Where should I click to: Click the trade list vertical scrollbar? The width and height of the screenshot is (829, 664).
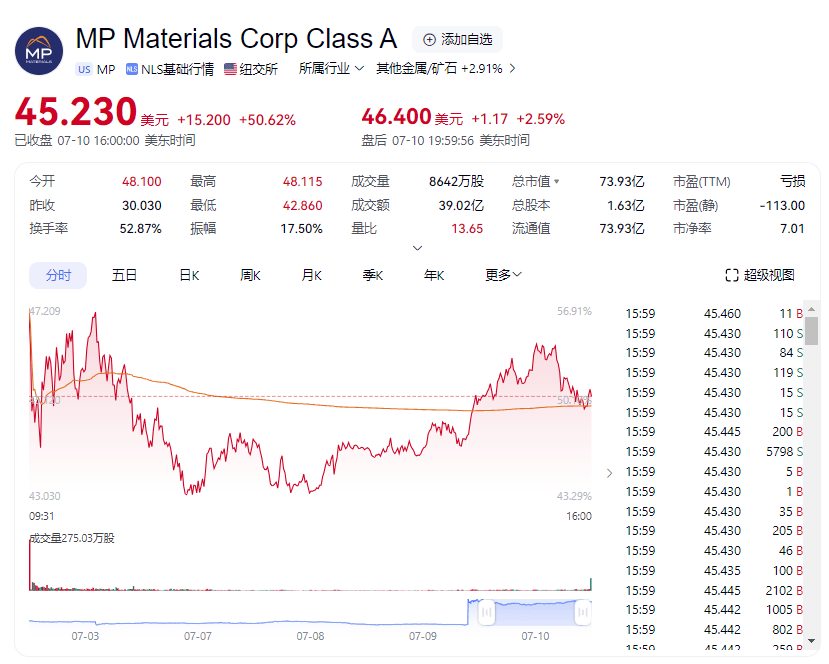click(x=812, y=330)
